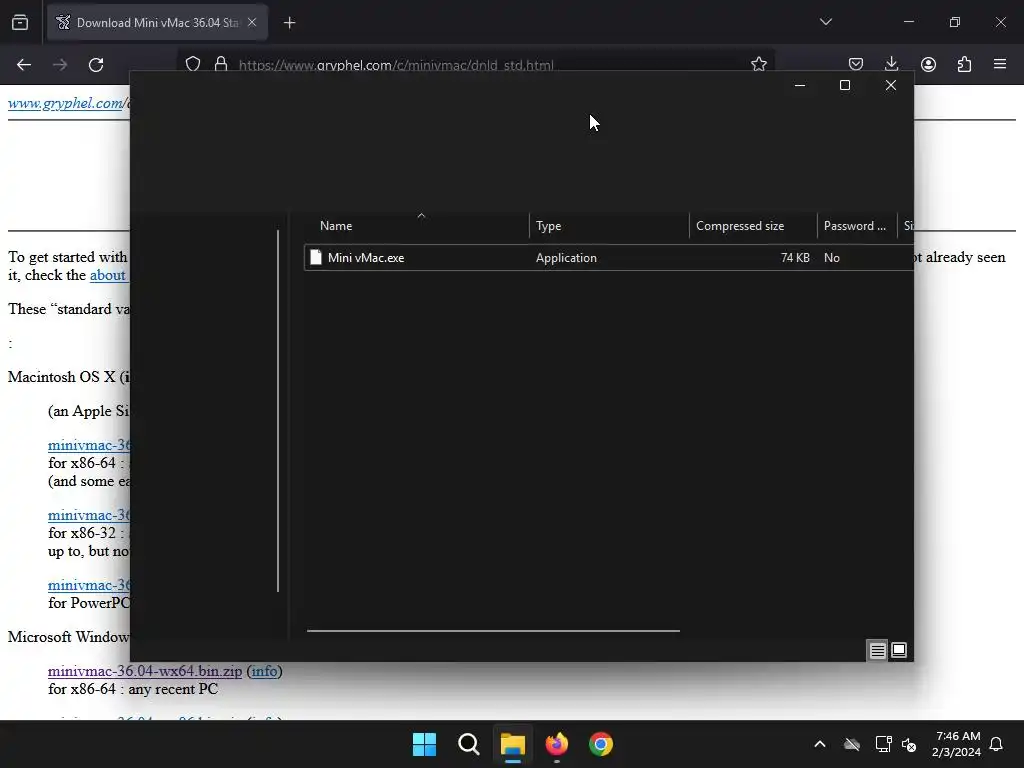Open the www.gryphel.com link

65,103
